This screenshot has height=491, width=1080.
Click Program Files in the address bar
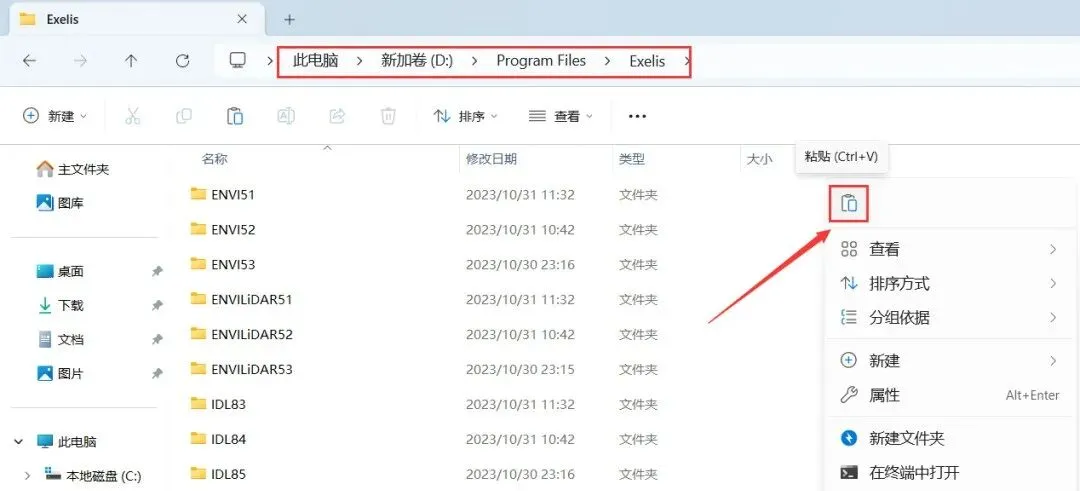pyautogui.click(x=541, y=61)
